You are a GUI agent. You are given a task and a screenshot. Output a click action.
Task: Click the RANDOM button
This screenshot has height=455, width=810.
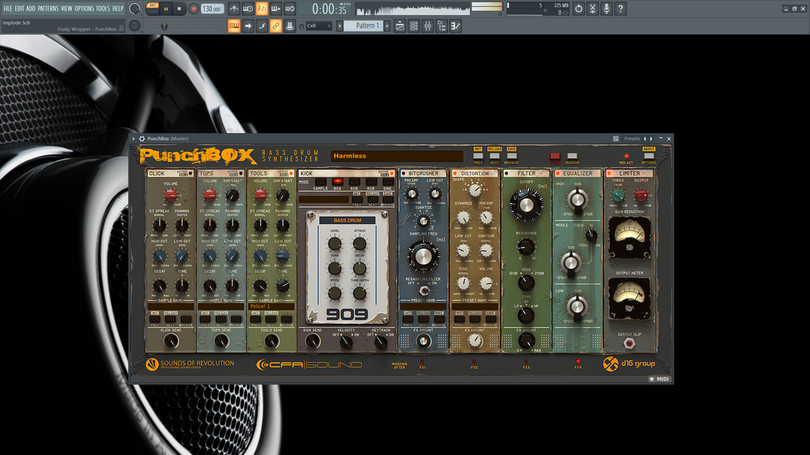point(572,156)
